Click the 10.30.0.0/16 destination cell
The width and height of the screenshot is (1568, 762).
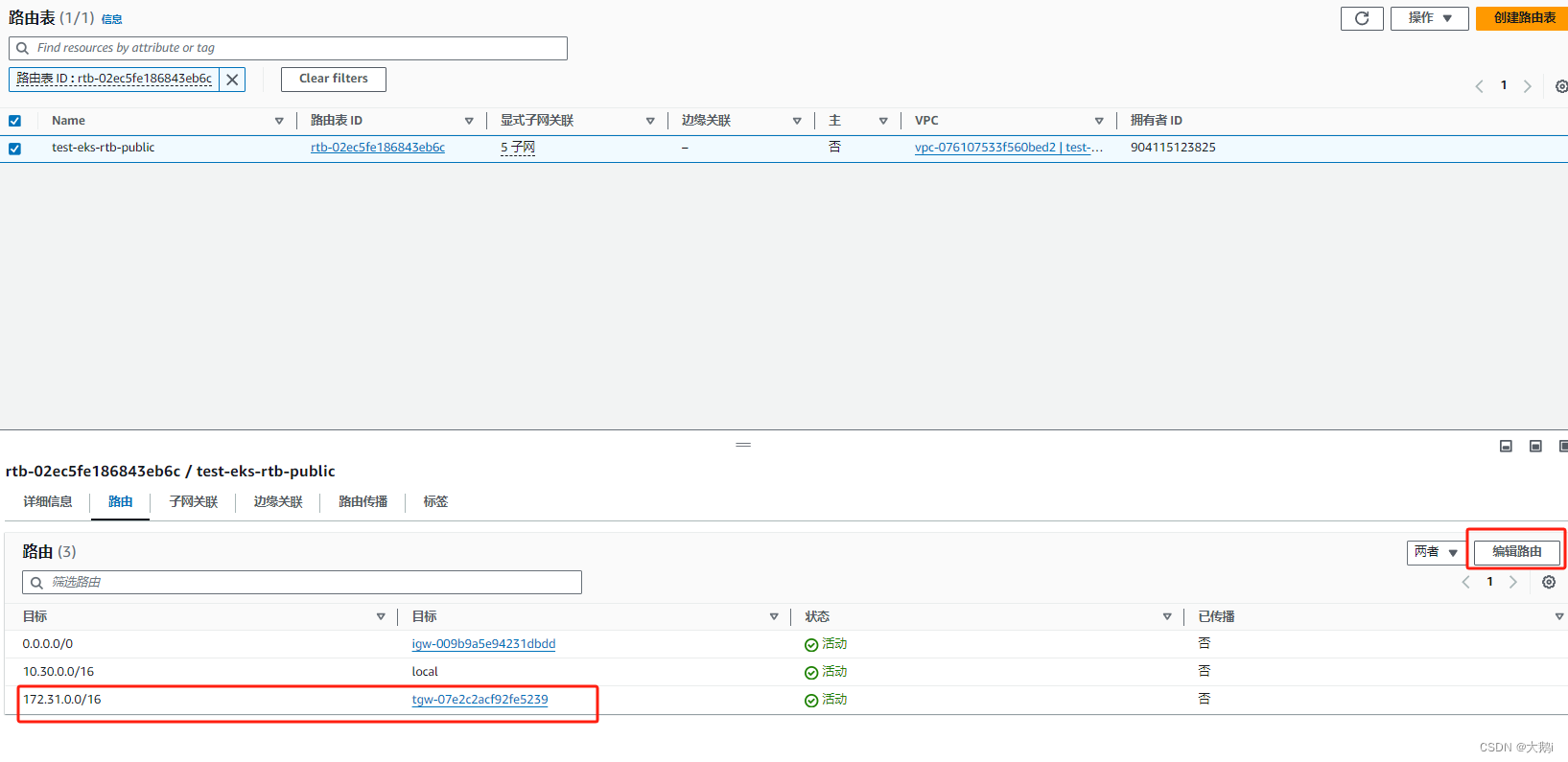point(59,672)
